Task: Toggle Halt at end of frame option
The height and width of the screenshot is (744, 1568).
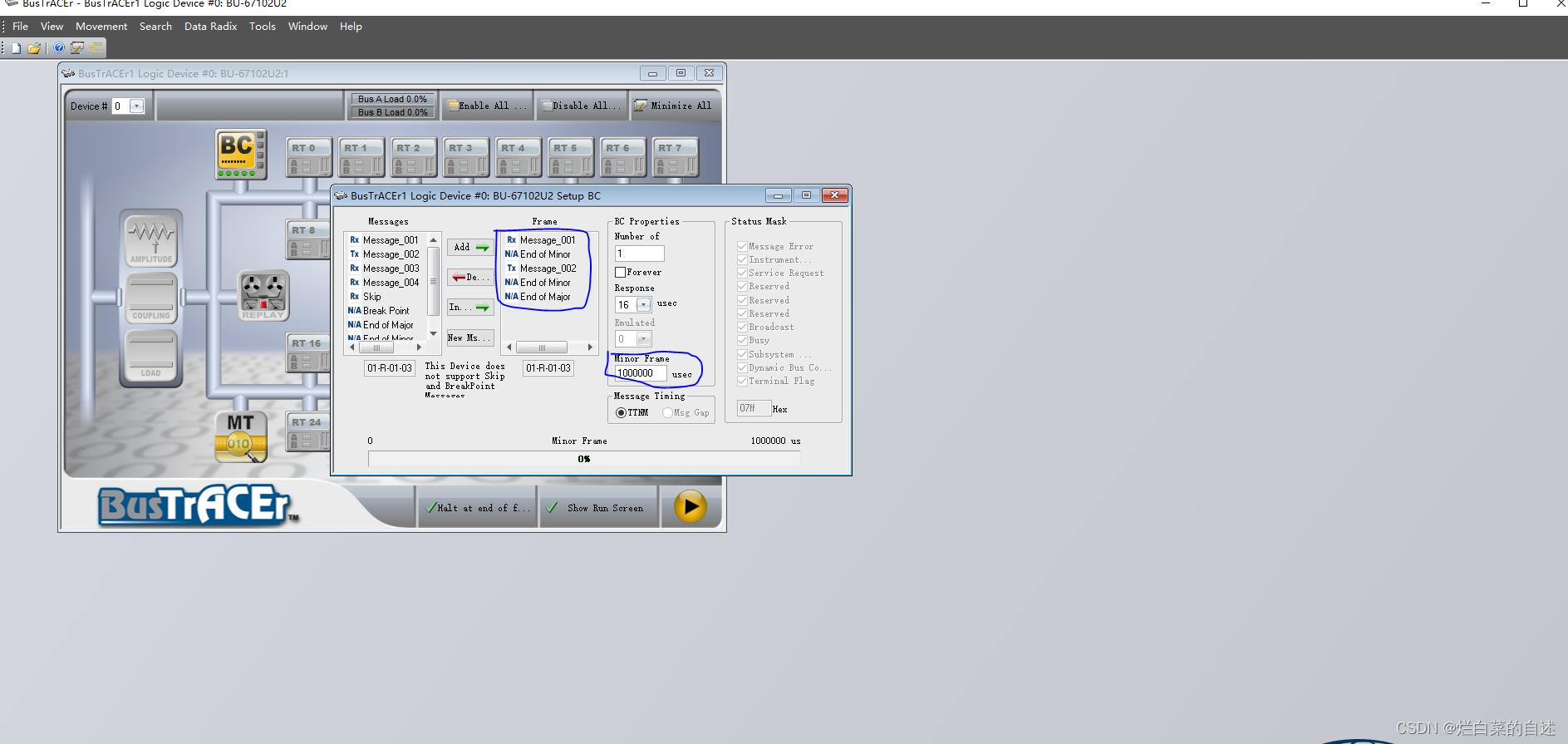Action: (x=476, y=508)
